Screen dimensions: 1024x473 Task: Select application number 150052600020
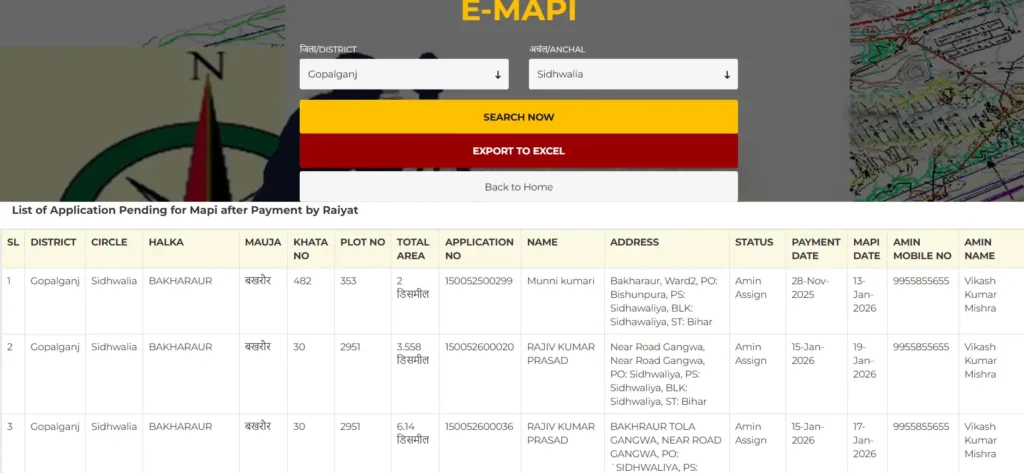pos(479,347)
